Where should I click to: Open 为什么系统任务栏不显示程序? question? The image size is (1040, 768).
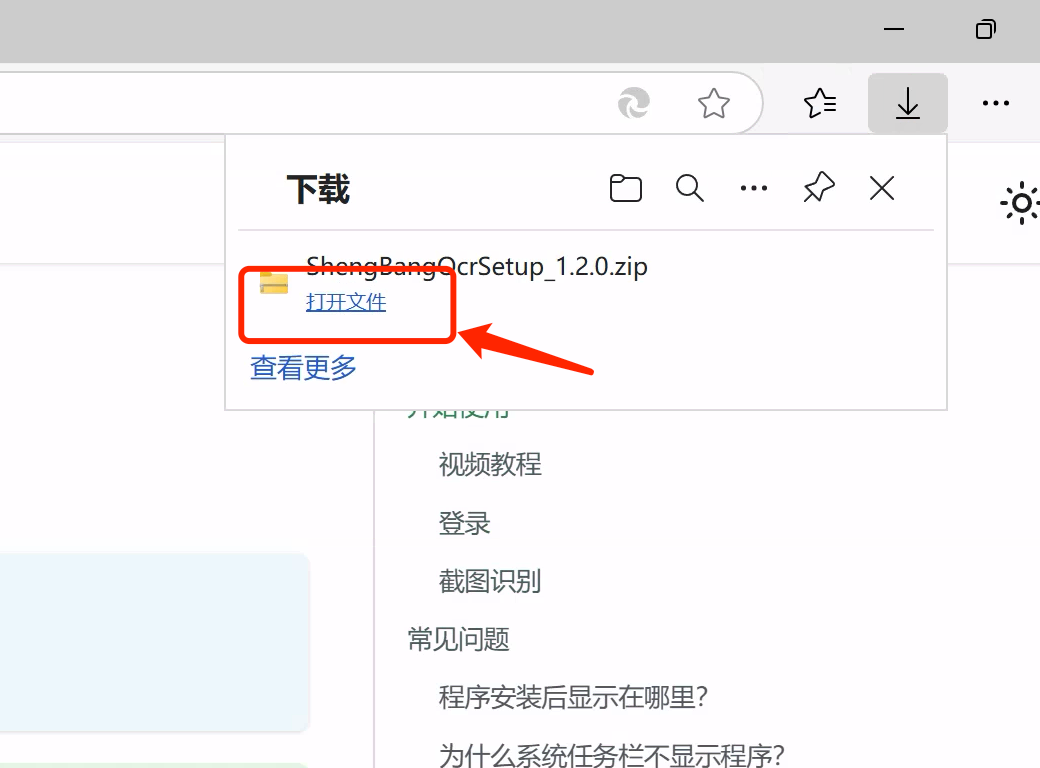pos(612,755)
